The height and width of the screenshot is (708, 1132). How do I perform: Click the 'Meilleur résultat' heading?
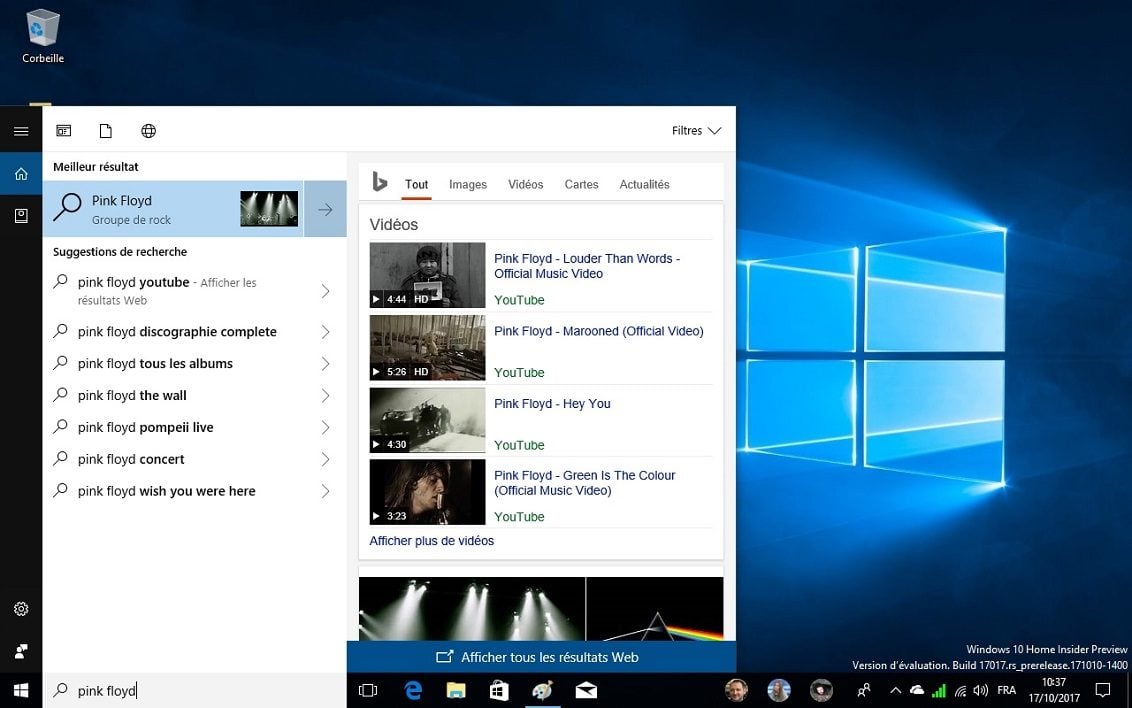(95, 167)
